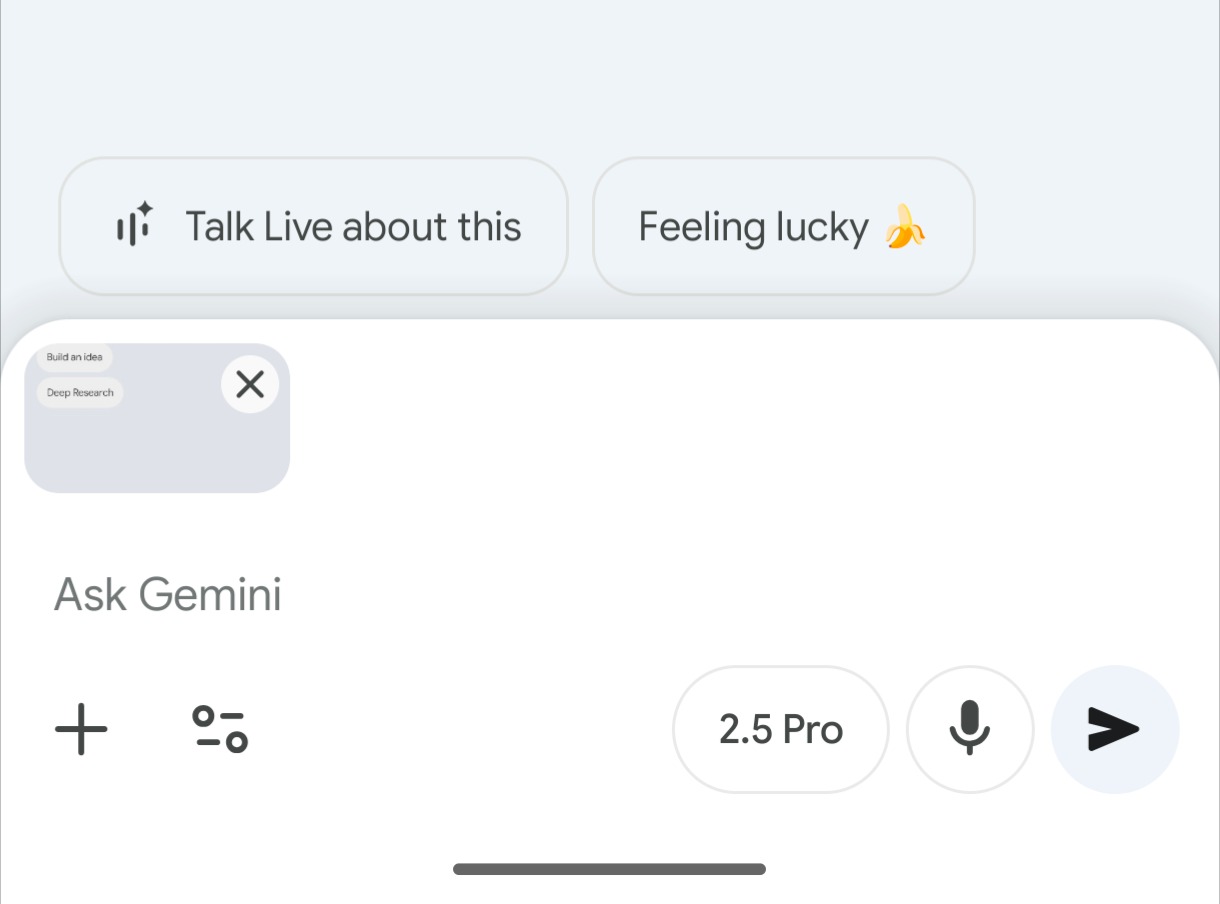Remove the attached image with the X
Screen dimensions: 1220x904
pos(250,384)
